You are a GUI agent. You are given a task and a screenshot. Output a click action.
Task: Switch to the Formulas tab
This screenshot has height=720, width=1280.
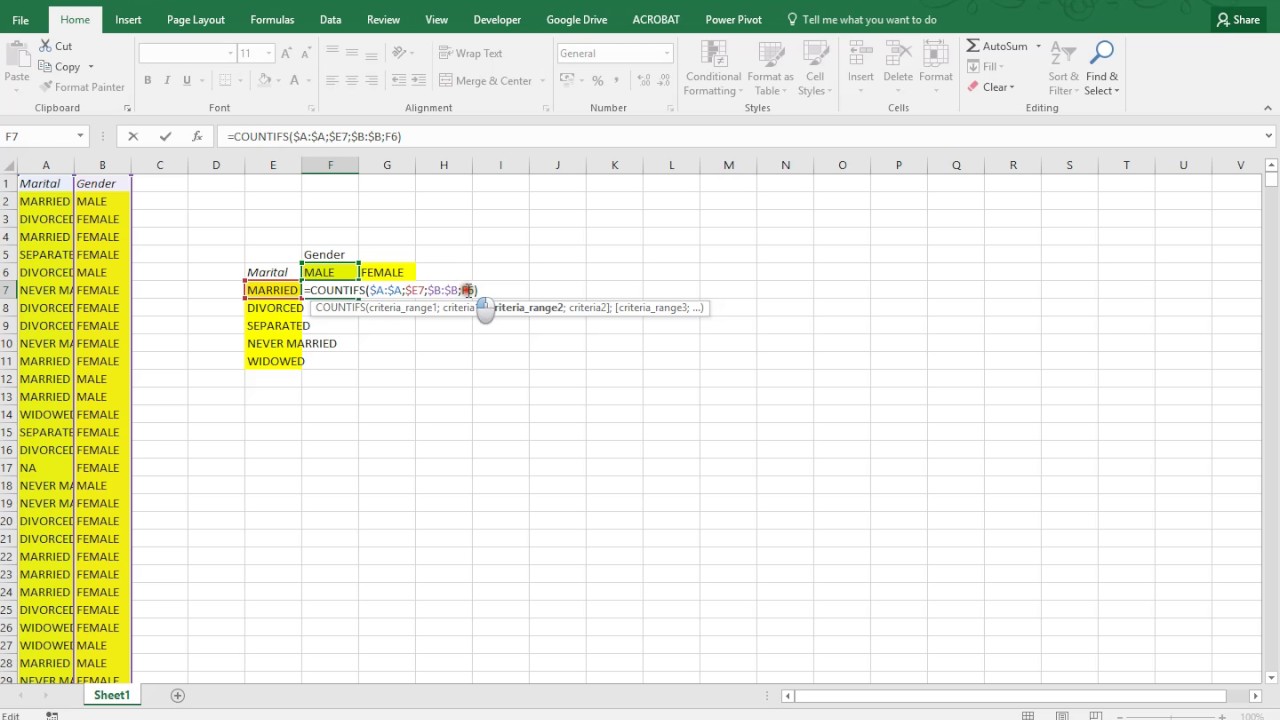click(272, 19)
